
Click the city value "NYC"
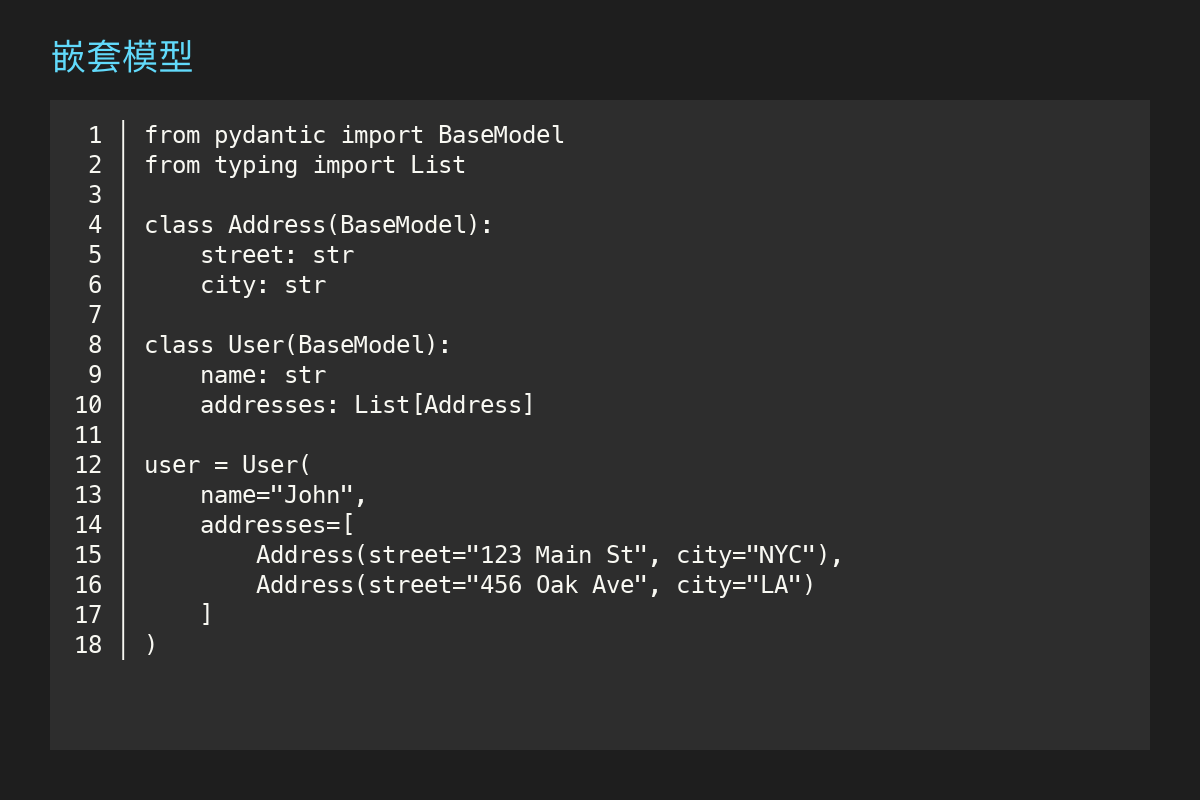click(781, 555)
